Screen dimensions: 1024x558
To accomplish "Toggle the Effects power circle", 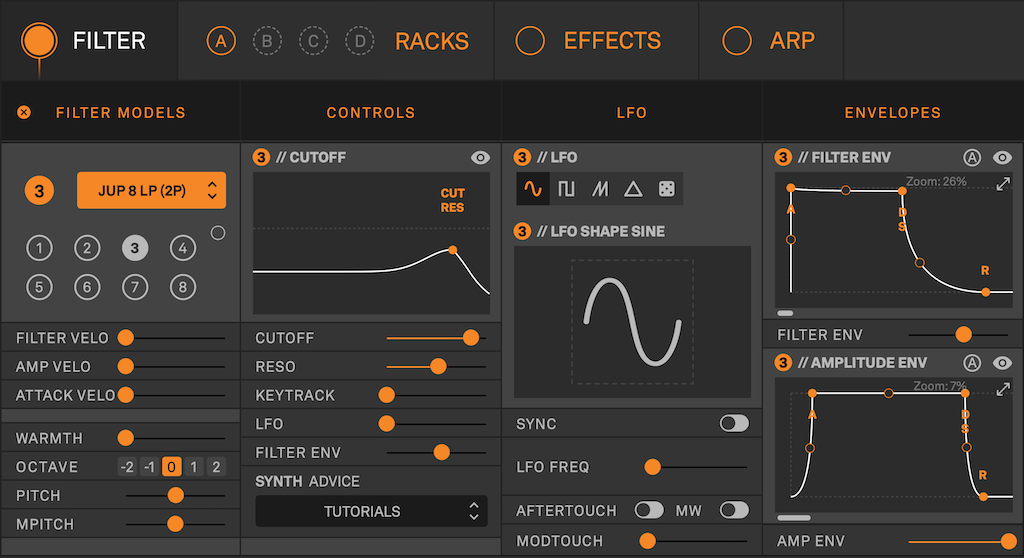I will click(530, 41).
